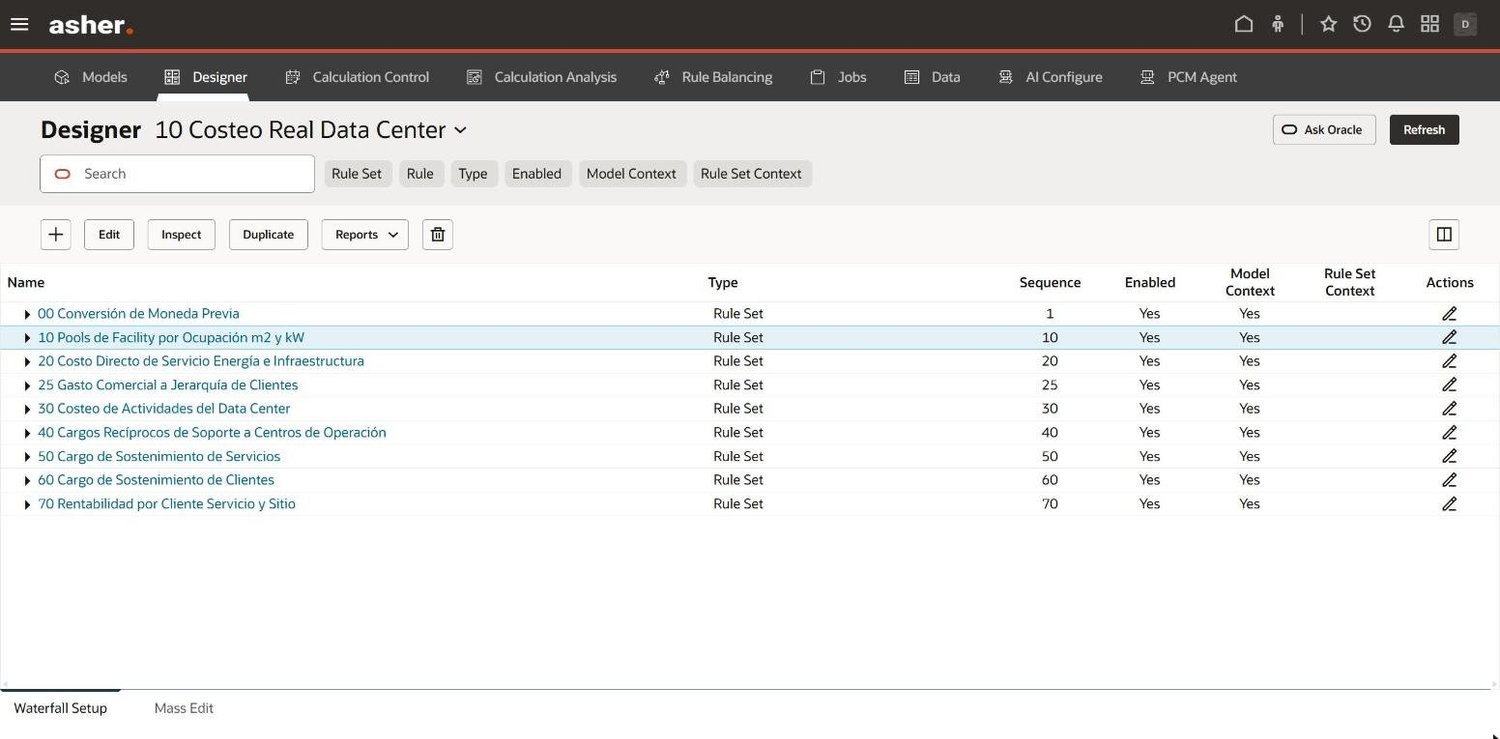Toggle the column layout panel icon
This screenshot has height=739, width=1500.
1444,234
